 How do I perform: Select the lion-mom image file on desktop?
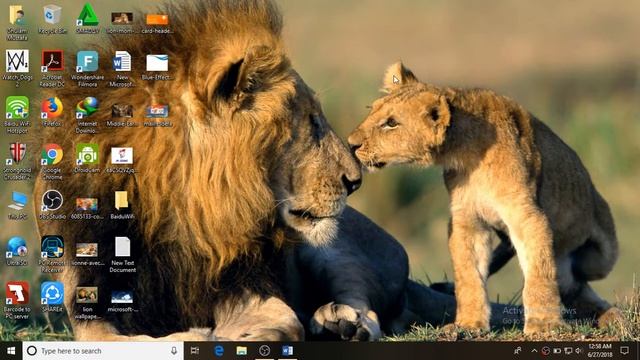pyautogui.click(x=122, y=22)
